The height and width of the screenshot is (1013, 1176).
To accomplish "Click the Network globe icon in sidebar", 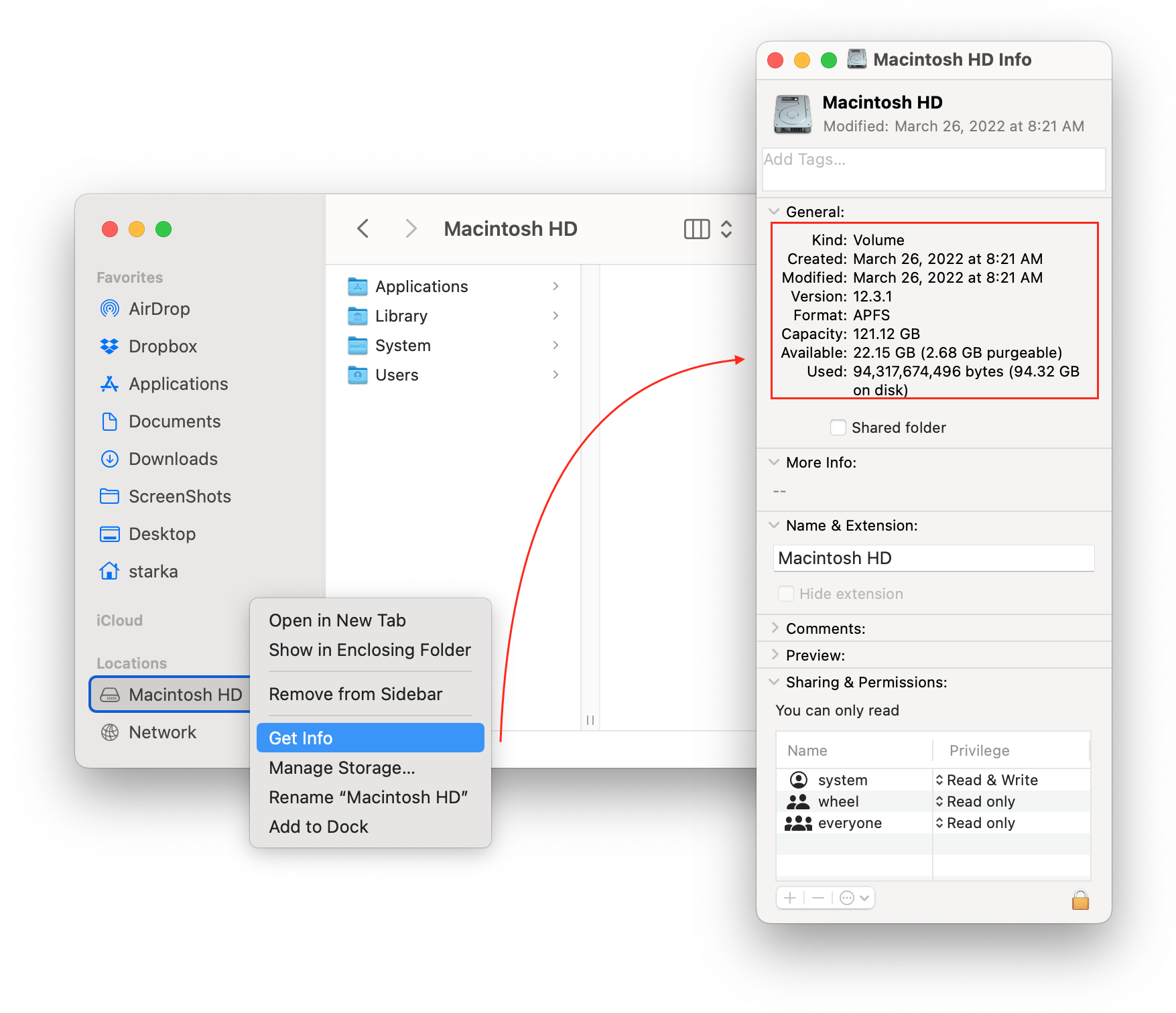I will coord(109,732).
